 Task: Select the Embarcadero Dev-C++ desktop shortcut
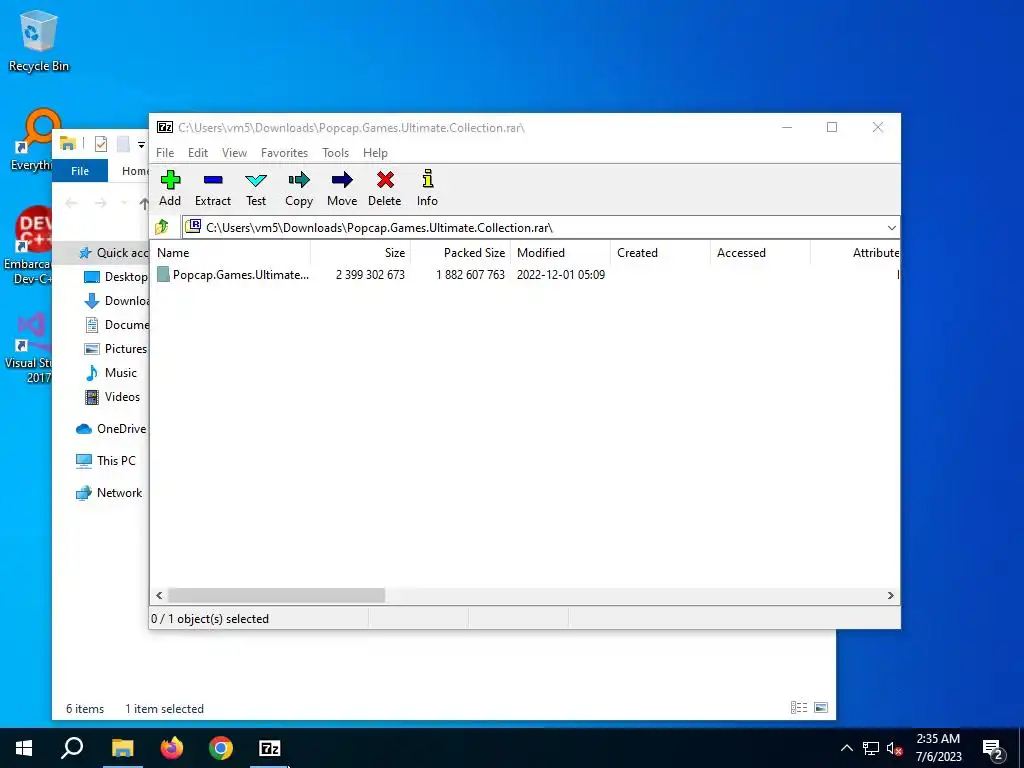[x=27, y=246]
